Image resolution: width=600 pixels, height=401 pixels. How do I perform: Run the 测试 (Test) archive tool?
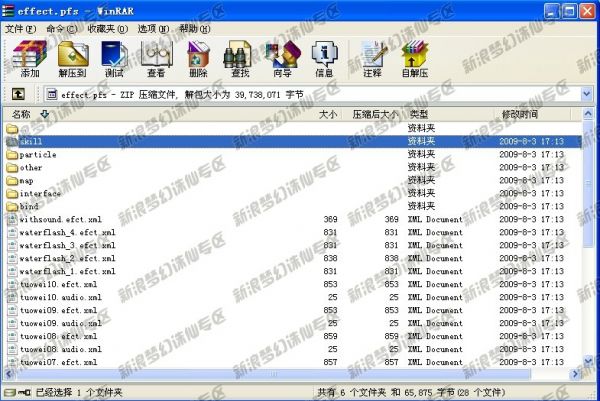pos(114,59)
